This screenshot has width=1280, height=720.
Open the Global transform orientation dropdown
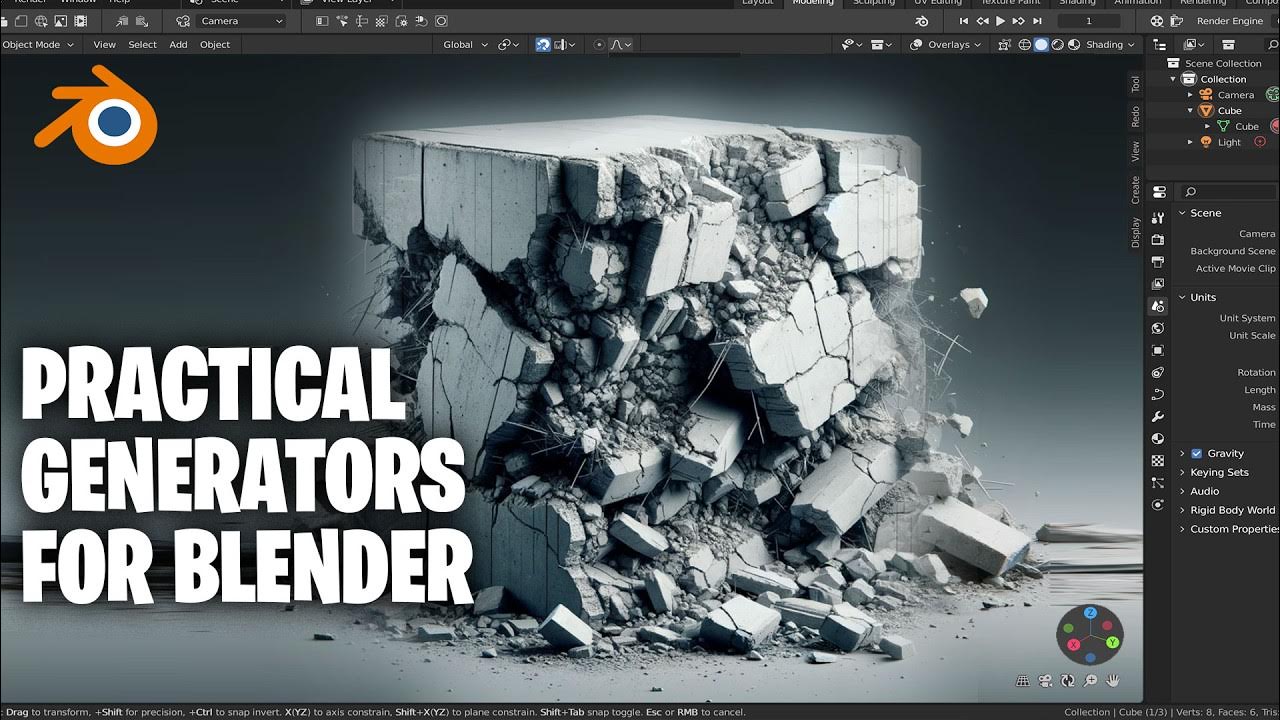click(465, 45)
